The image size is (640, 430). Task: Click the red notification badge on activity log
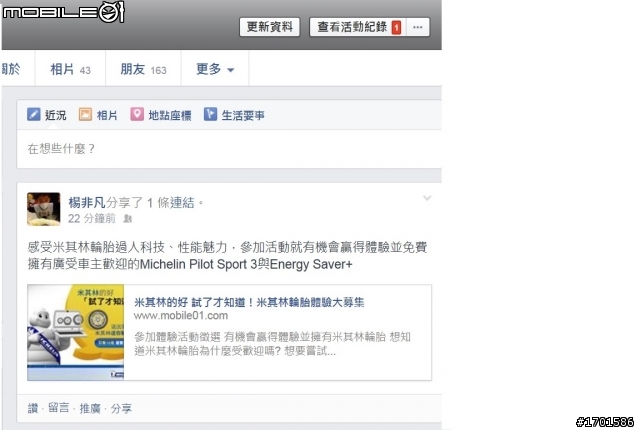(x=396, y=27)
